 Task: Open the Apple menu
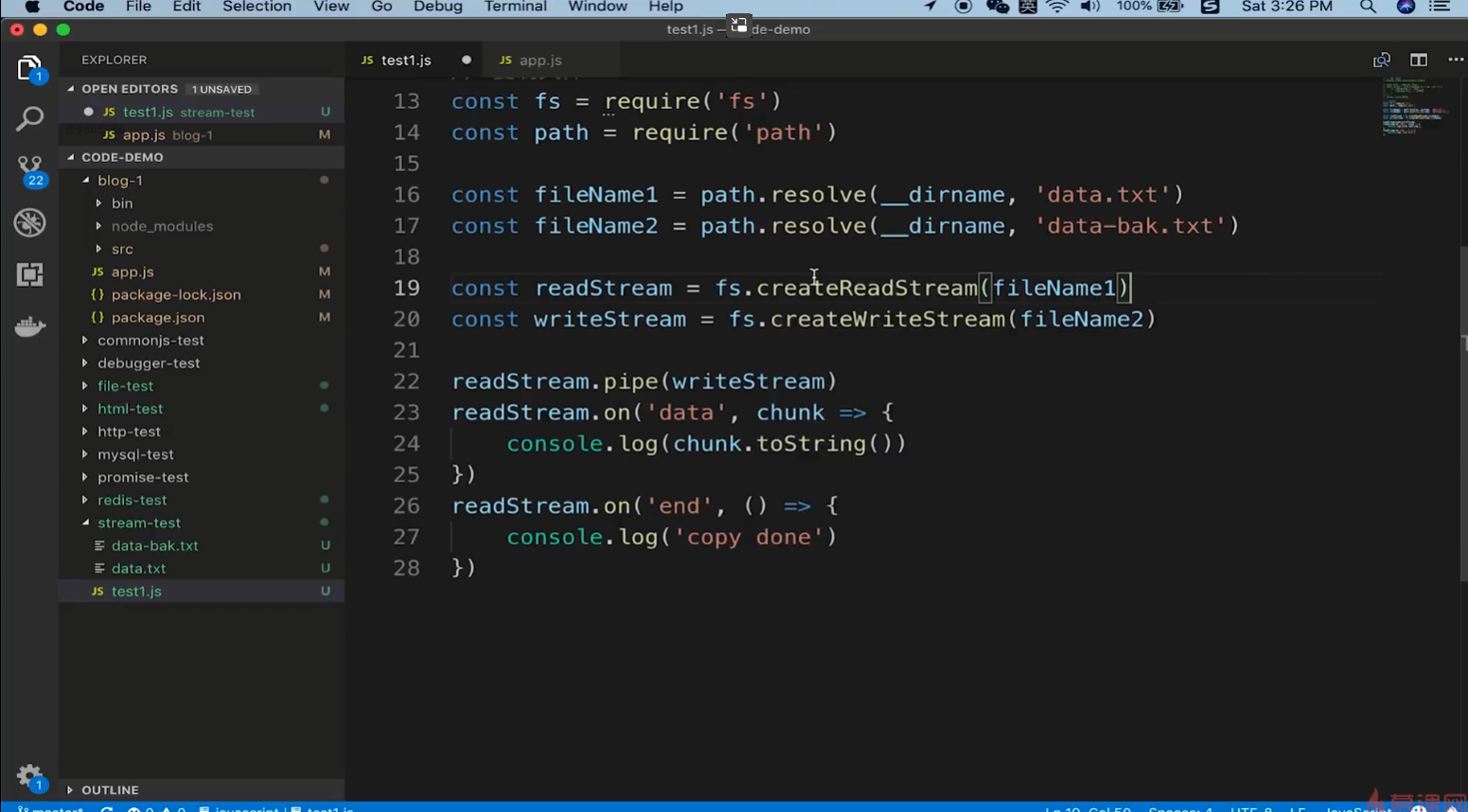pos(31,7)
